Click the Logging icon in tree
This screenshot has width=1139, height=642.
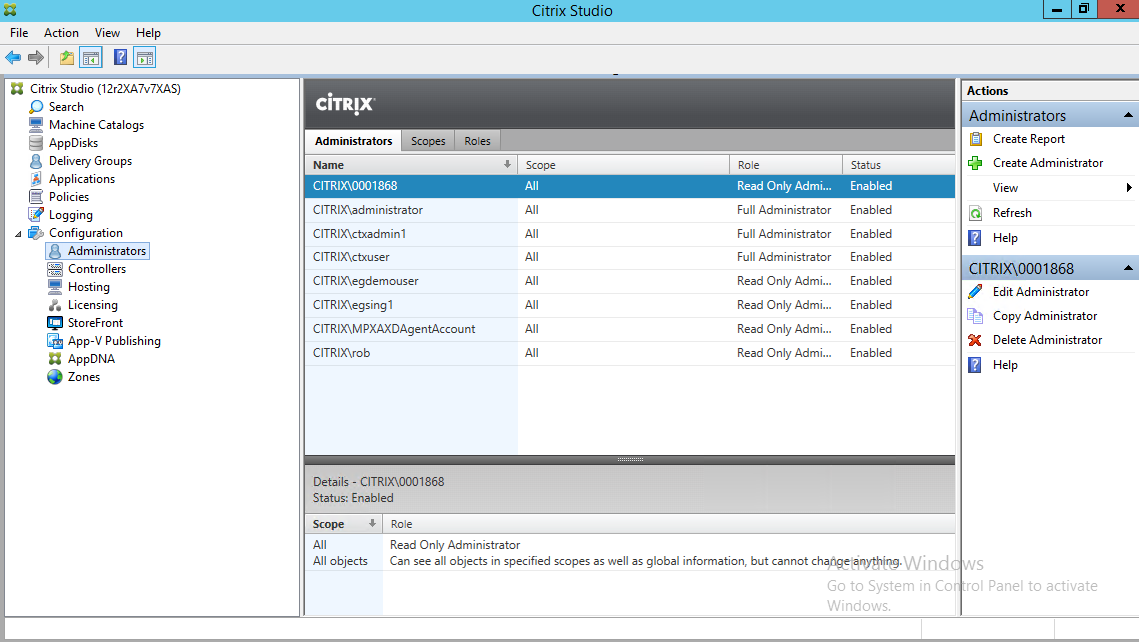point(36,214)
